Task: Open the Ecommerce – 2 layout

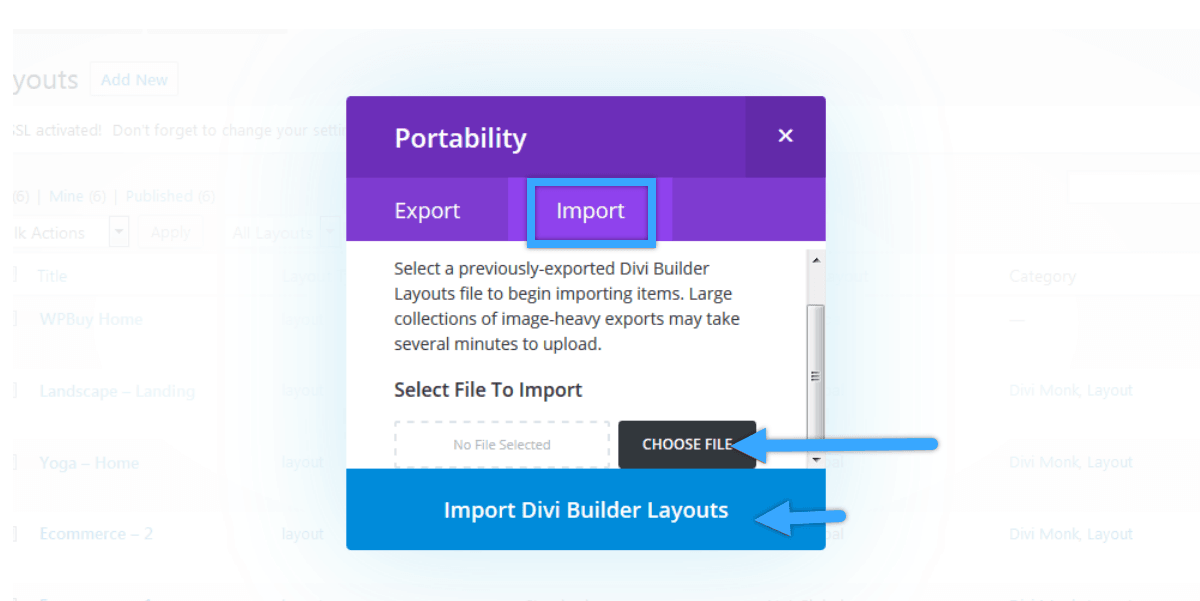Action: pos(96,534)
